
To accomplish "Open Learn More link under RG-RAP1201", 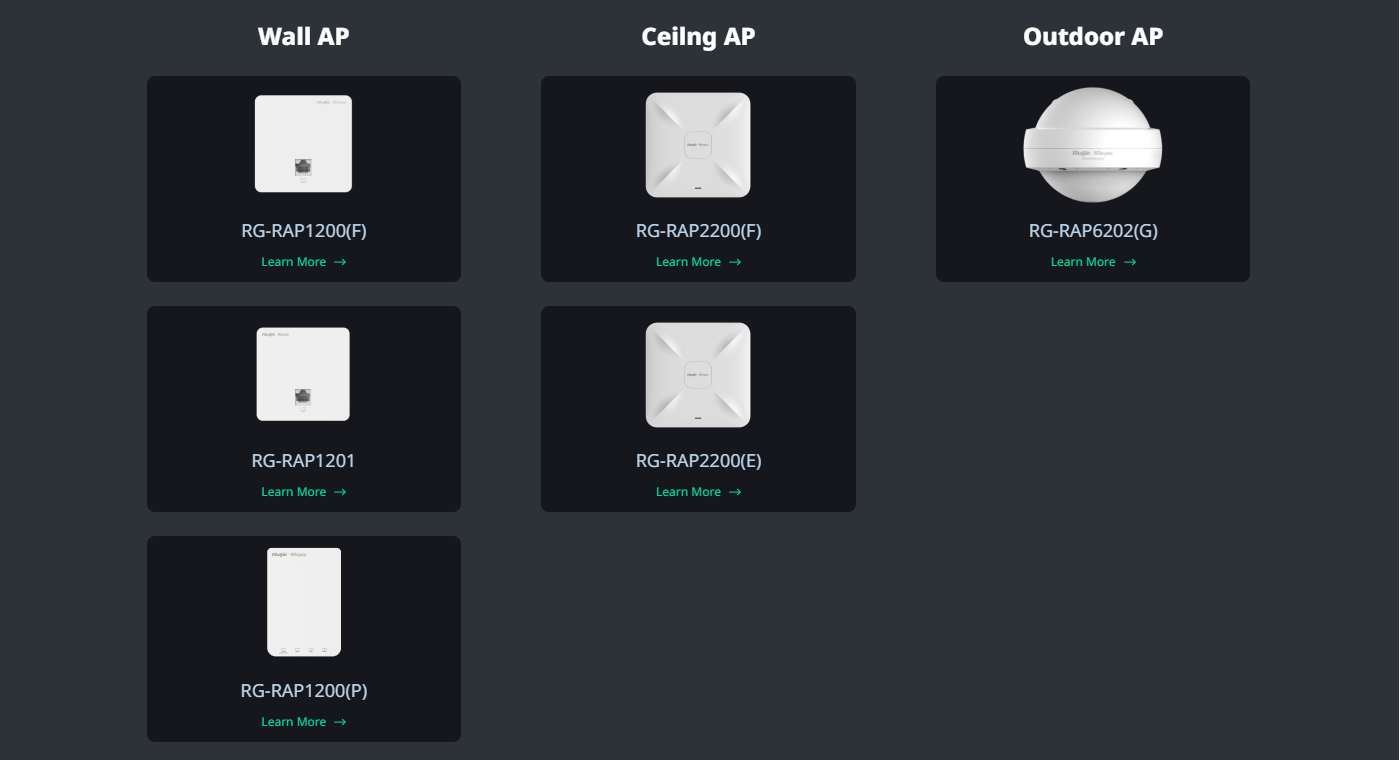I will (304, 492).
